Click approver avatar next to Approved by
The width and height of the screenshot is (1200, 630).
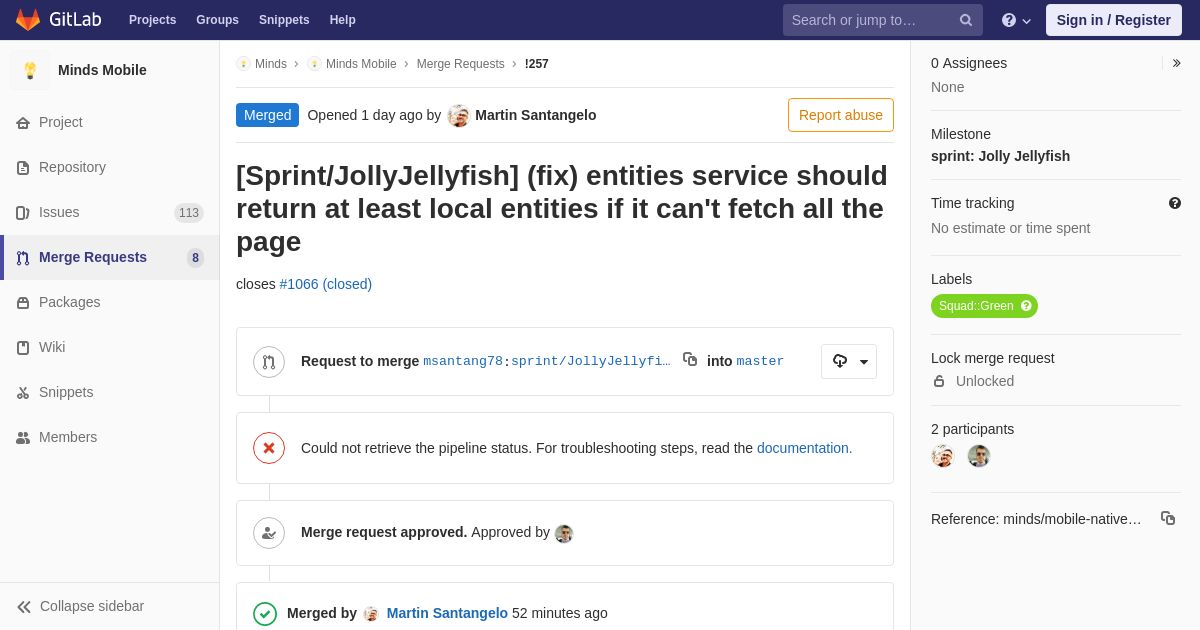[x=564, y=534]
